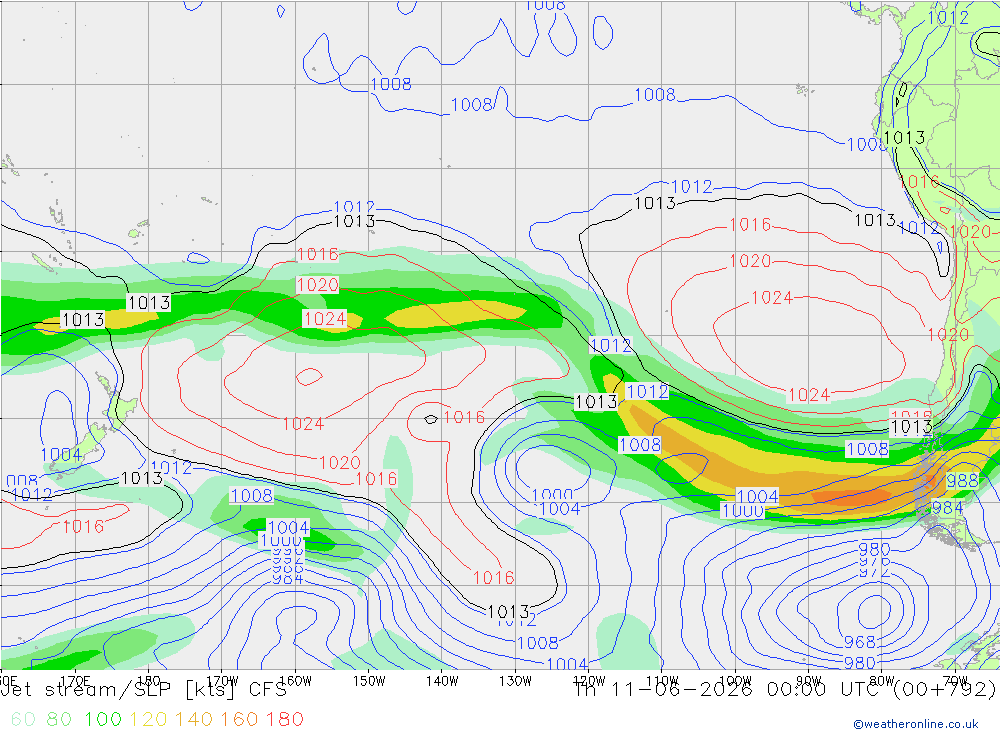Open the weatheronline.co.uk copyright link
The height and width of the screenshot is (733, 1000).
(916, 724)
